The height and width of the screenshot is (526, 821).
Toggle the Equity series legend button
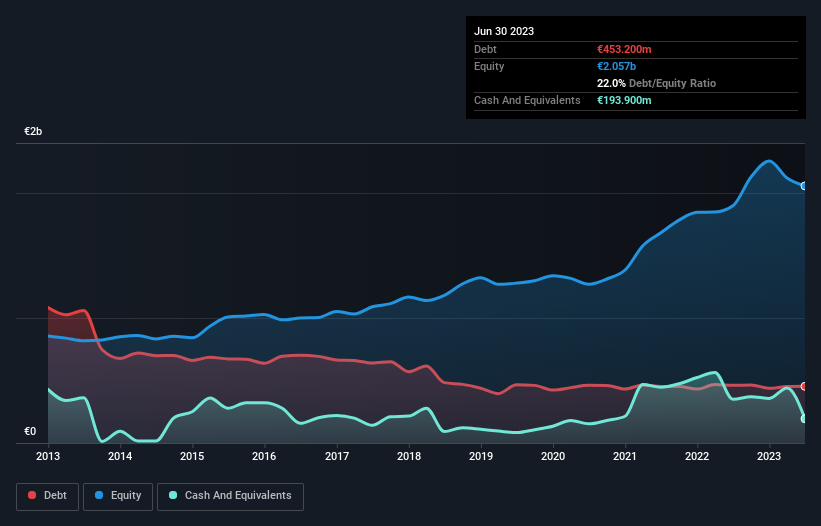pos(118,496)
